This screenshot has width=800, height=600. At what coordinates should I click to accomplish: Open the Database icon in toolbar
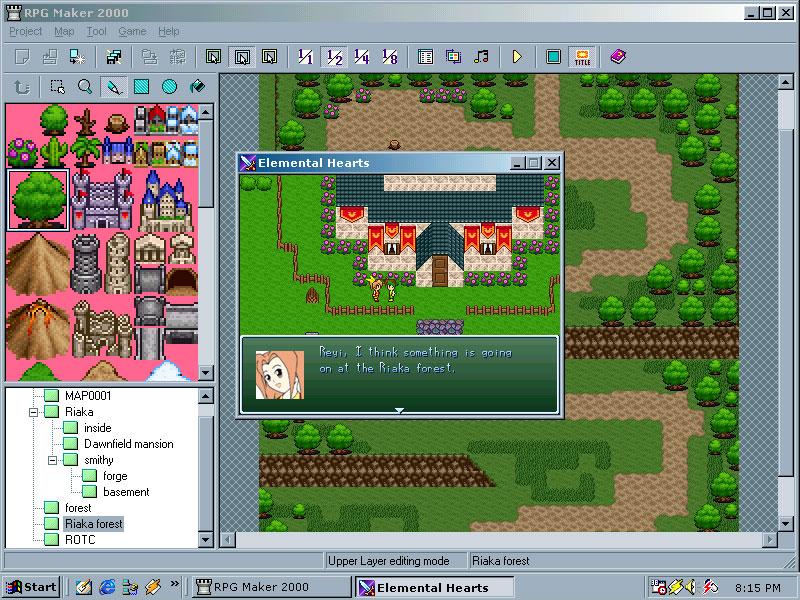pyautogui.click(x=425, y=57)
